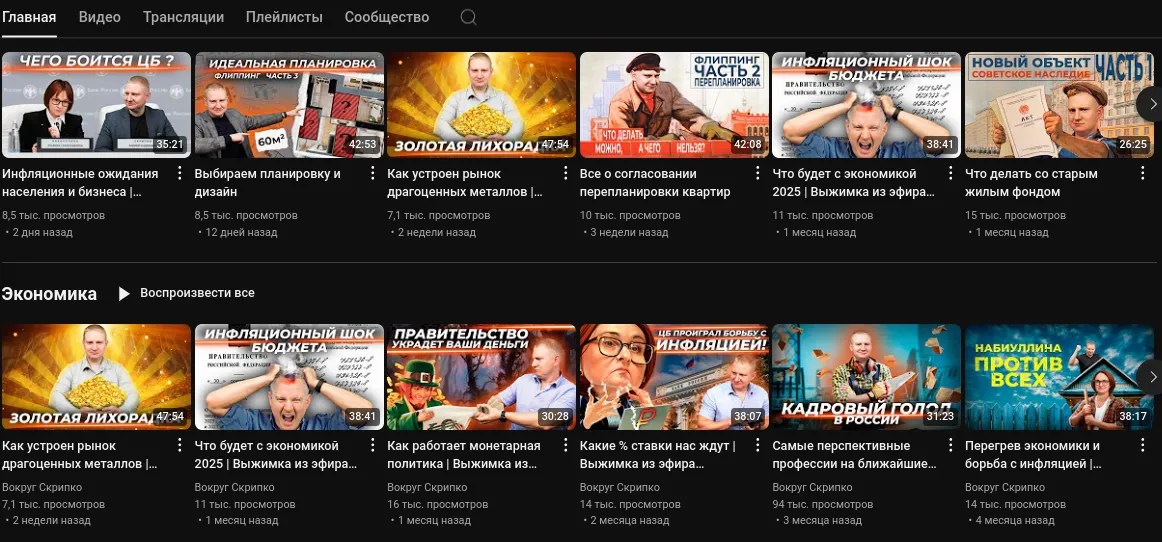The image size is (1162, 542).
Task: Open "Набиуллина против всех" video thumbnail
Action: coord(1059,377)
